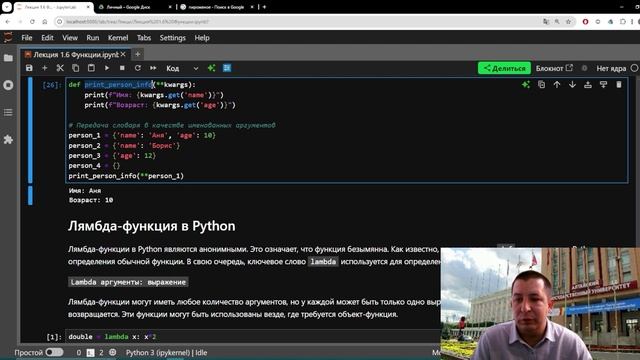640x360 pixels.
Task: Restart the kernel with the circular arrow icon
Action: point(138,68)
